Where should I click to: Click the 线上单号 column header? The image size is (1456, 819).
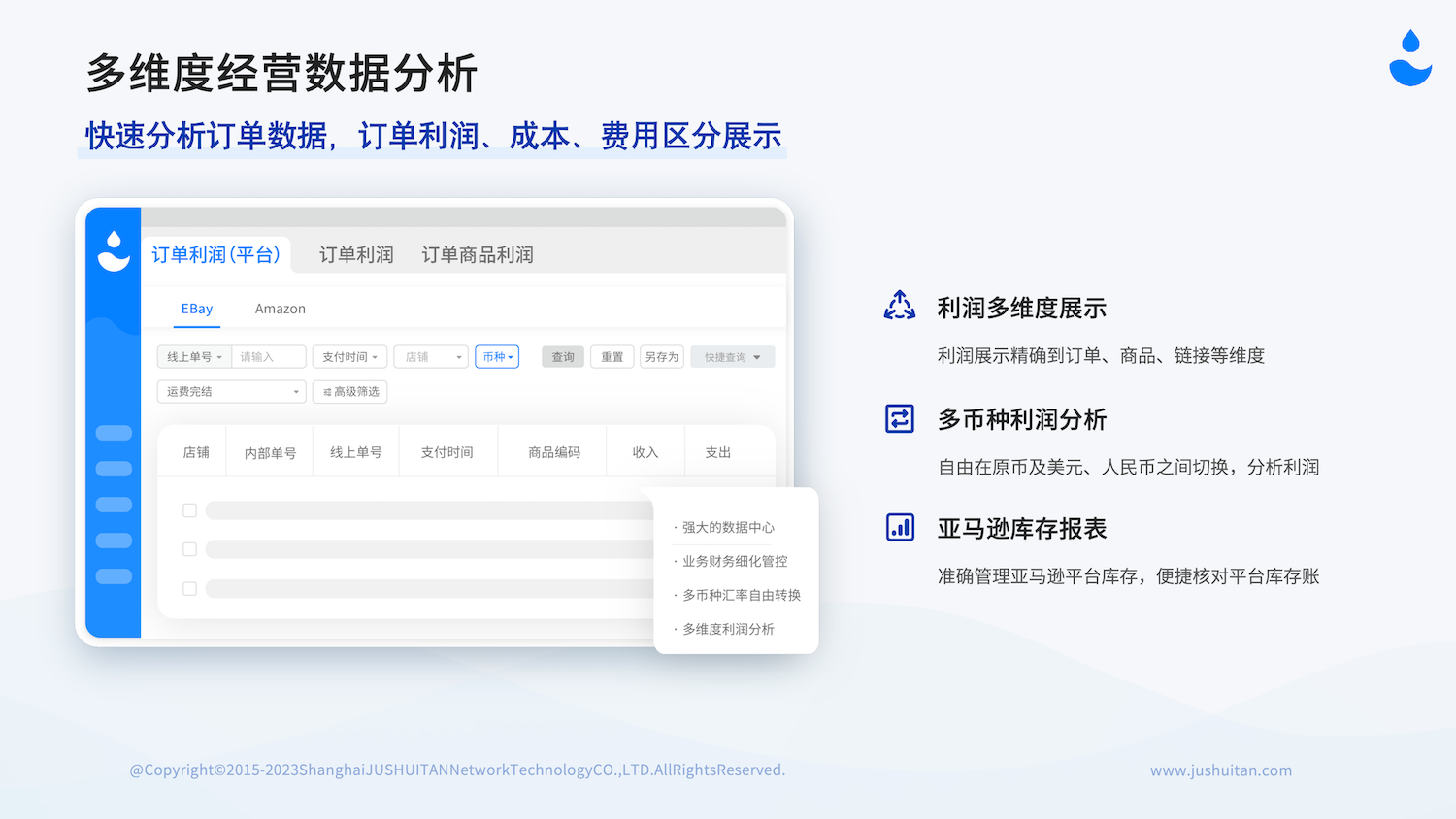click(356, 452)
